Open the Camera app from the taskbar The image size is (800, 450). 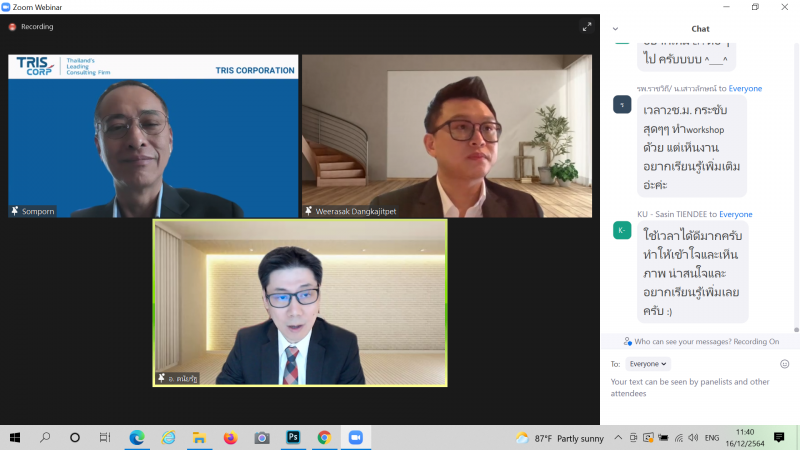tap(262, 438)
